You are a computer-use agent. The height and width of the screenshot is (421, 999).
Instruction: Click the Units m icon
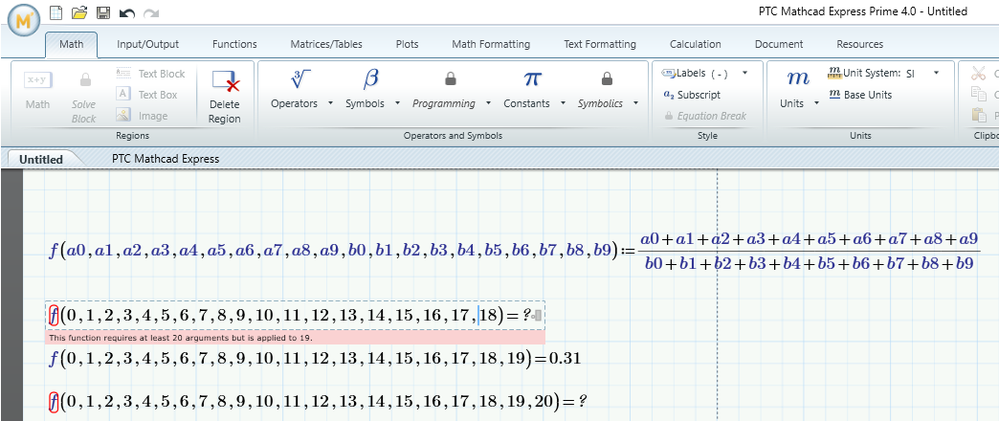click(798, 79)
